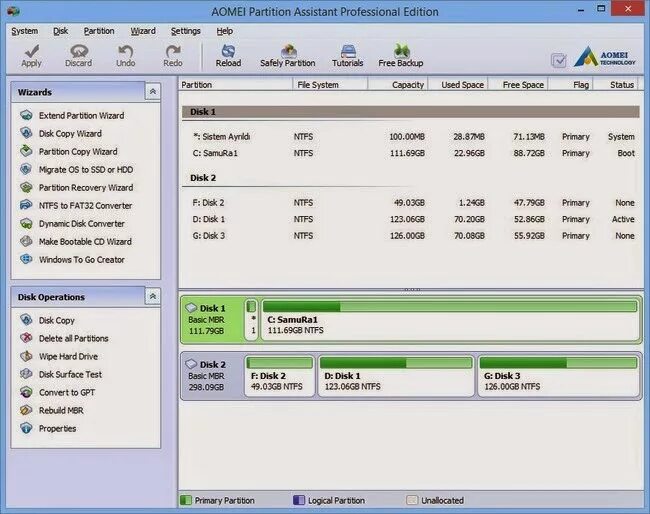Screen dimensions: 650x514
Task: Open the Partition menu
Action: 99,31
